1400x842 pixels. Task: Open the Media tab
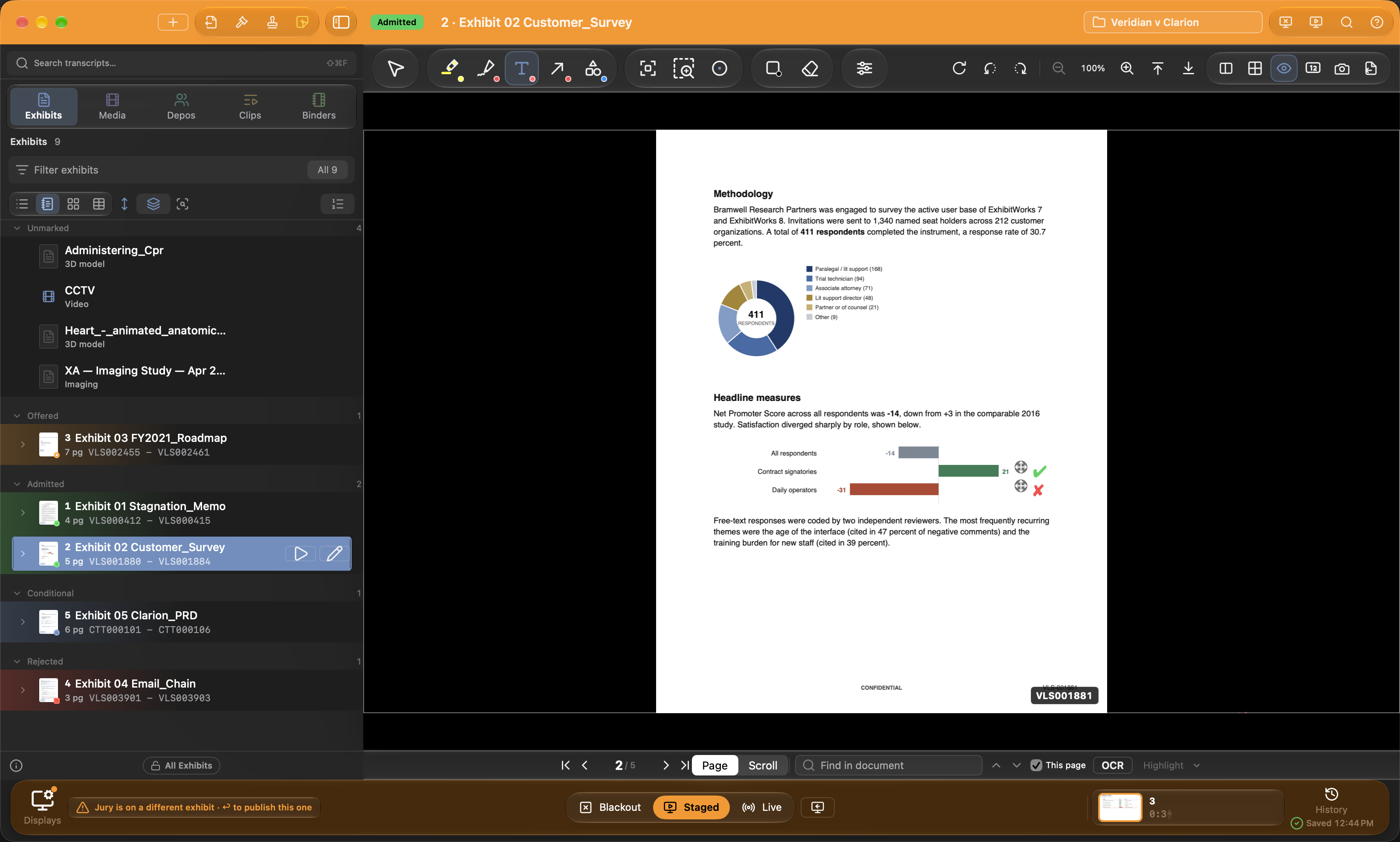(x=112, y=107)
